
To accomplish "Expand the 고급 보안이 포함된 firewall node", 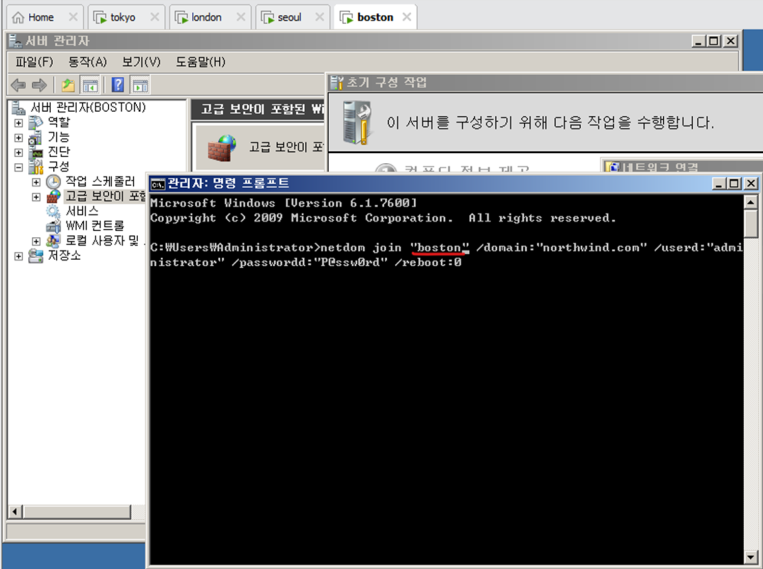I will (x=36, y=197).
